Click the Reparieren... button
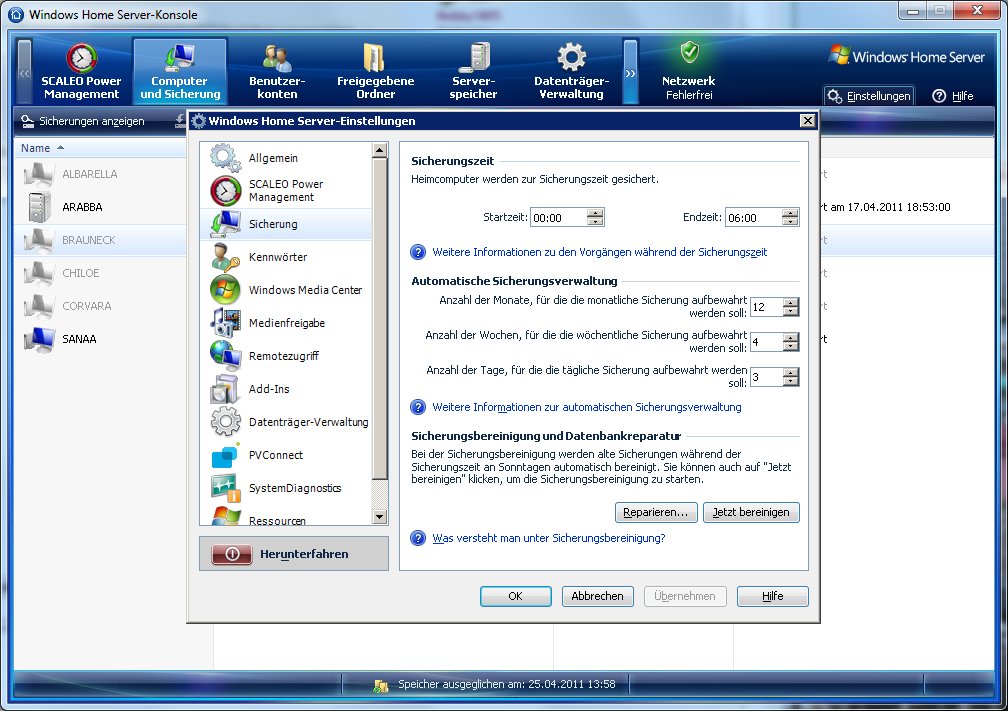This screenshot has width=1008, height=711. pos(656,512)
